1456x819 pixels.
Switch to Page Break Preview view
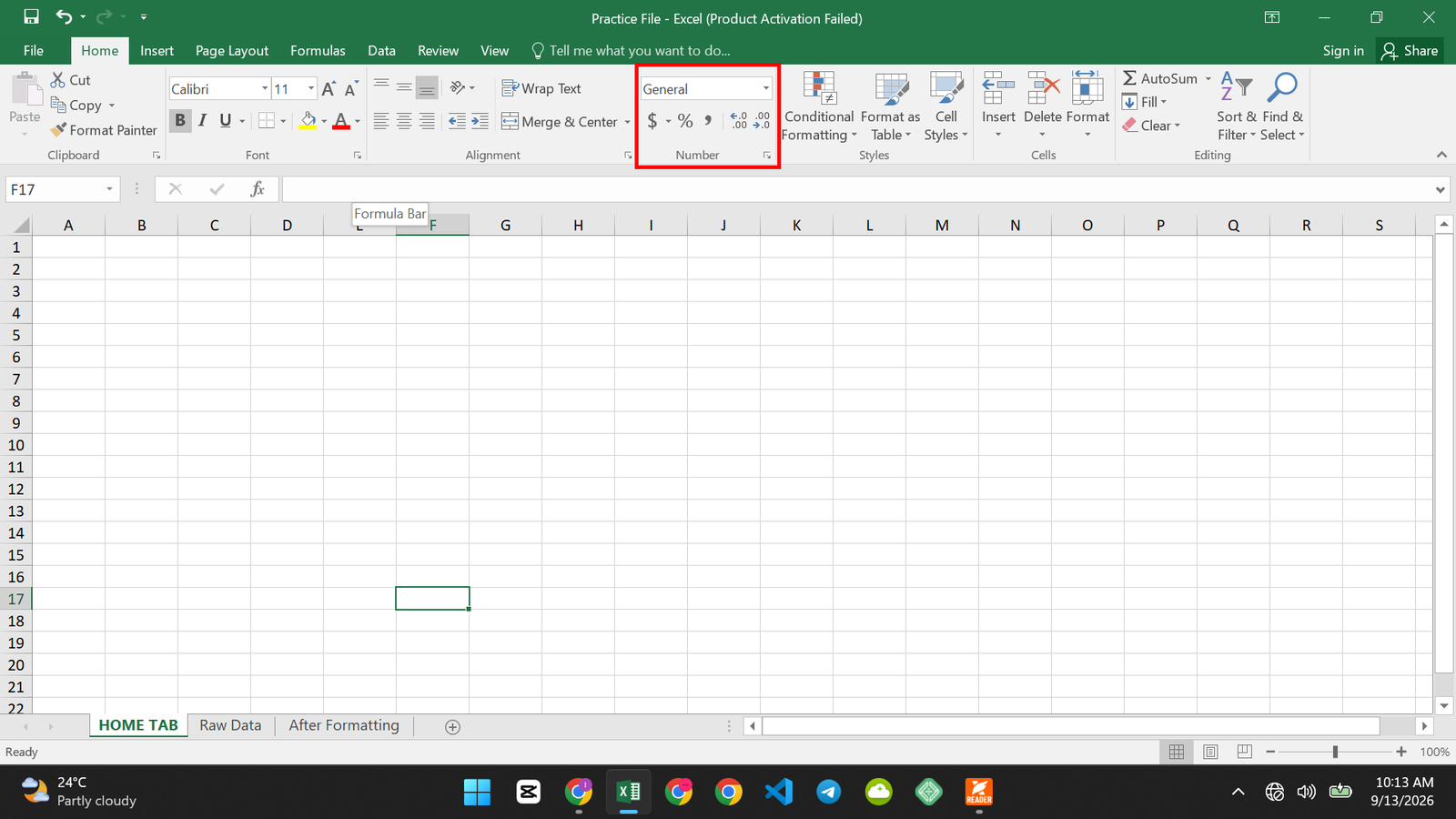1245,752
